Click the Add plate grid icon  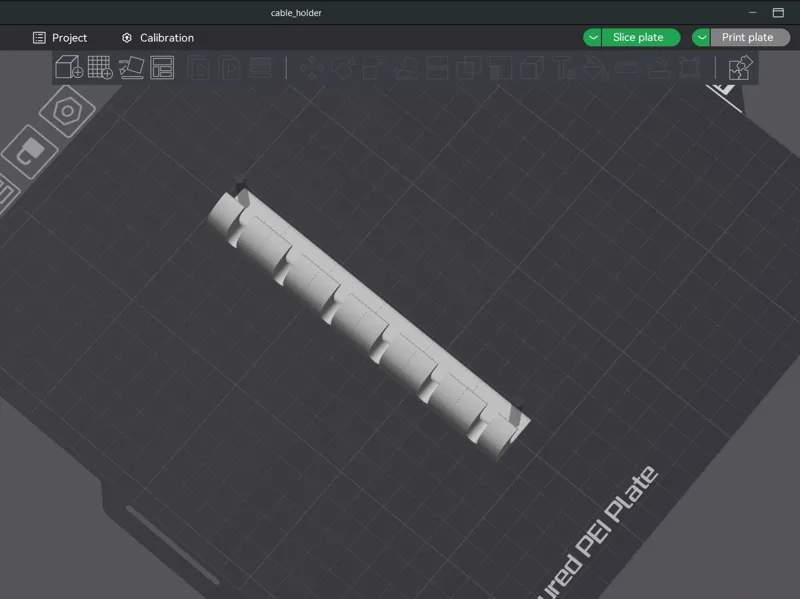pos(100,67)
